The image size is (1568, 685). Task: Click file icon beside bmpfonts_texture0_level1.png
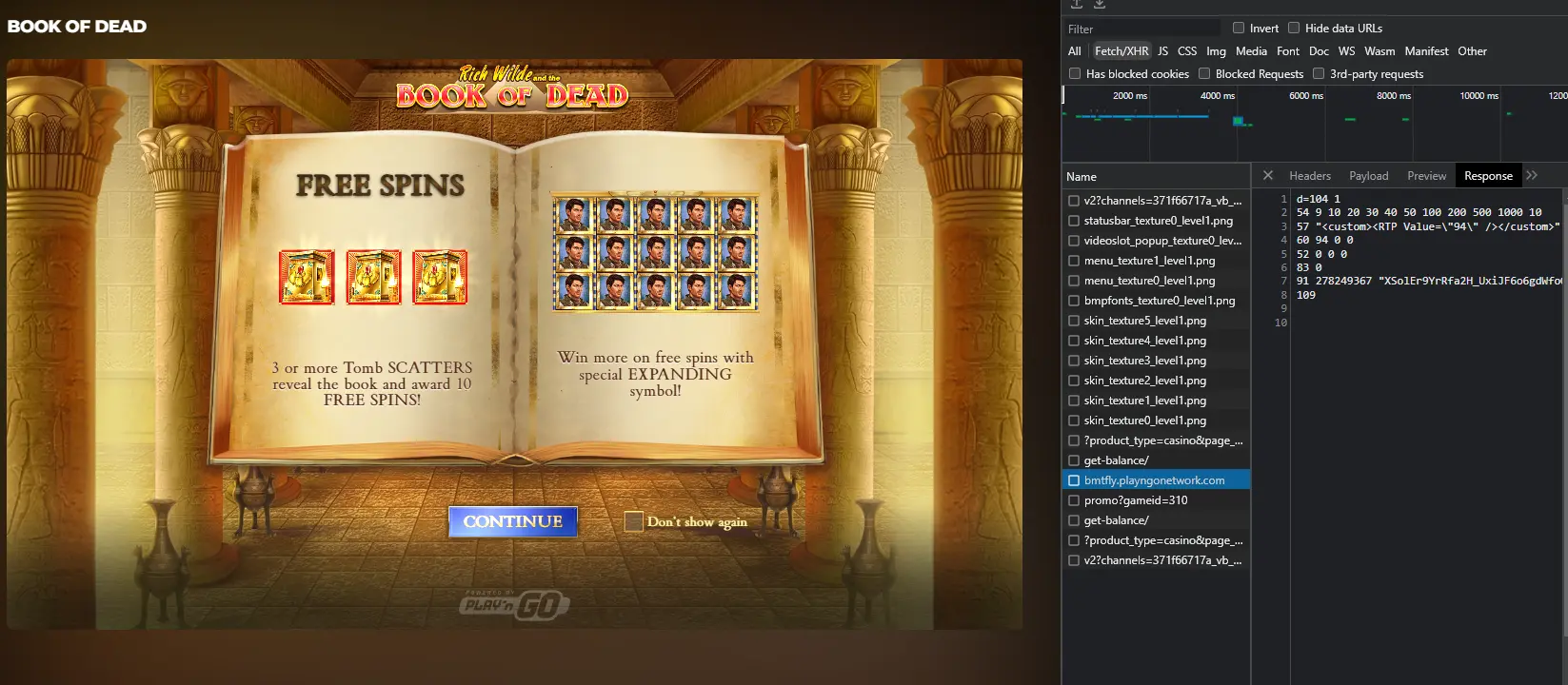point(1074,301)
